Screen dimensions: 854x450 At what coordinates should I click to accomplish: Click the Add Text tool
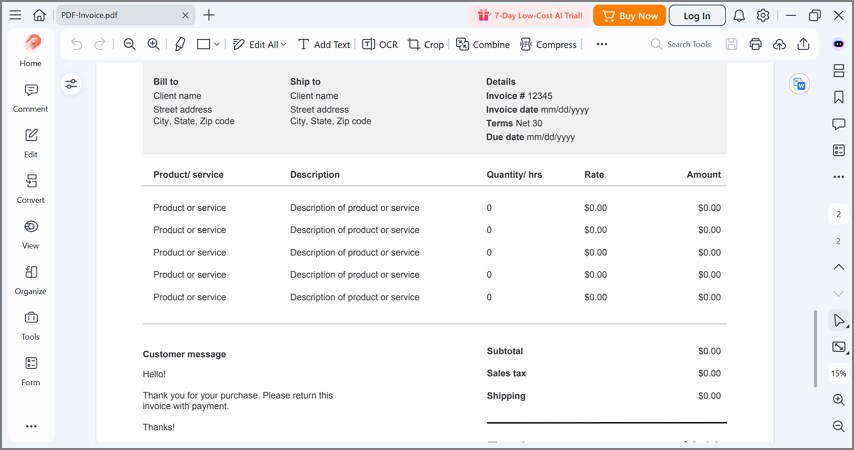(x=324, y=44)
